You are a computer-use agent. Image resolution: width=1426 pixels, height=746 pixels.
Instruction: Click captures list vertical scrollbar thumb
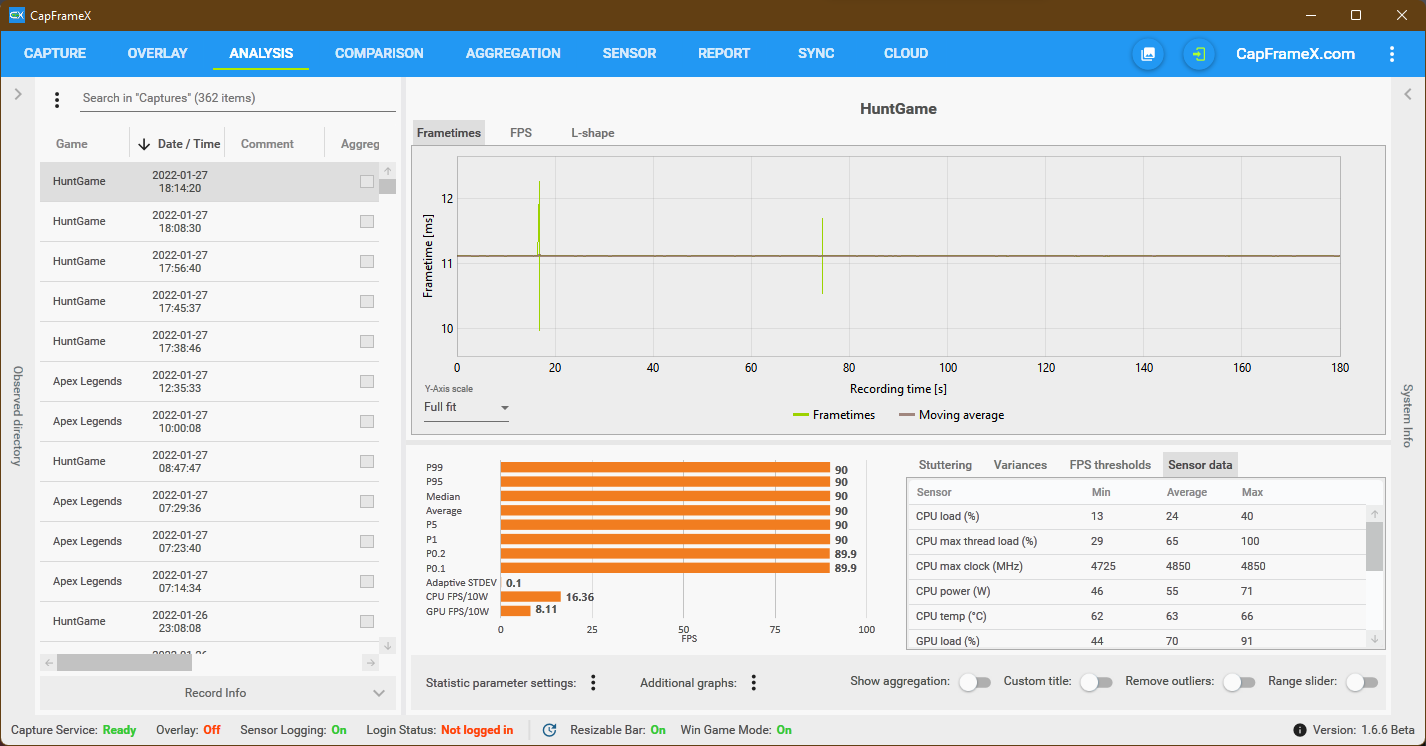click(387, 186)
